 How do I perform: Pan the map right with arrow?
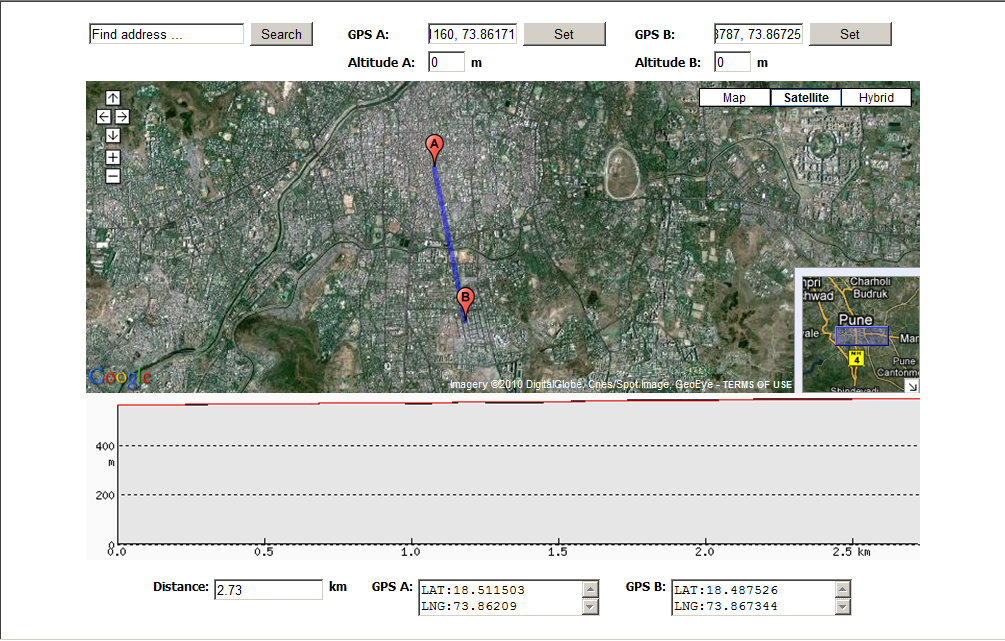[x=122, y=117]
